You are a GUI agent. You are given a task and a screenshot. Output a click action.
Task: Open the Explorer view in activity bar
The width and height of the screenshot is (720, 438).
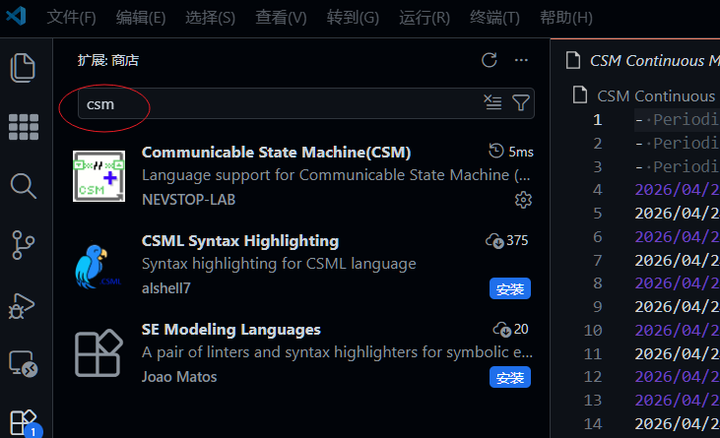coord(22,68)
